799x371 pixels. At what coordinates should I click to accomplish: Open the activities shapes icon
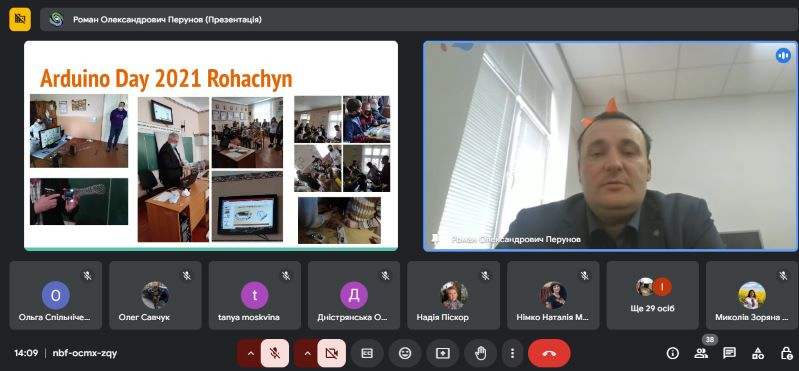point(758,353)
